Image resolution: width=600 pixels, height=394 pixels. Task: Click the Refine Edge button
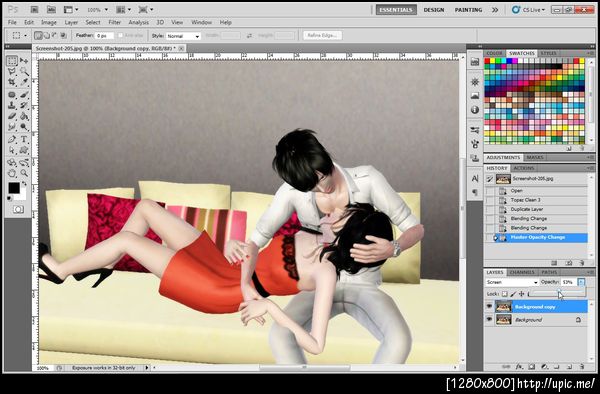click(323, 35)
